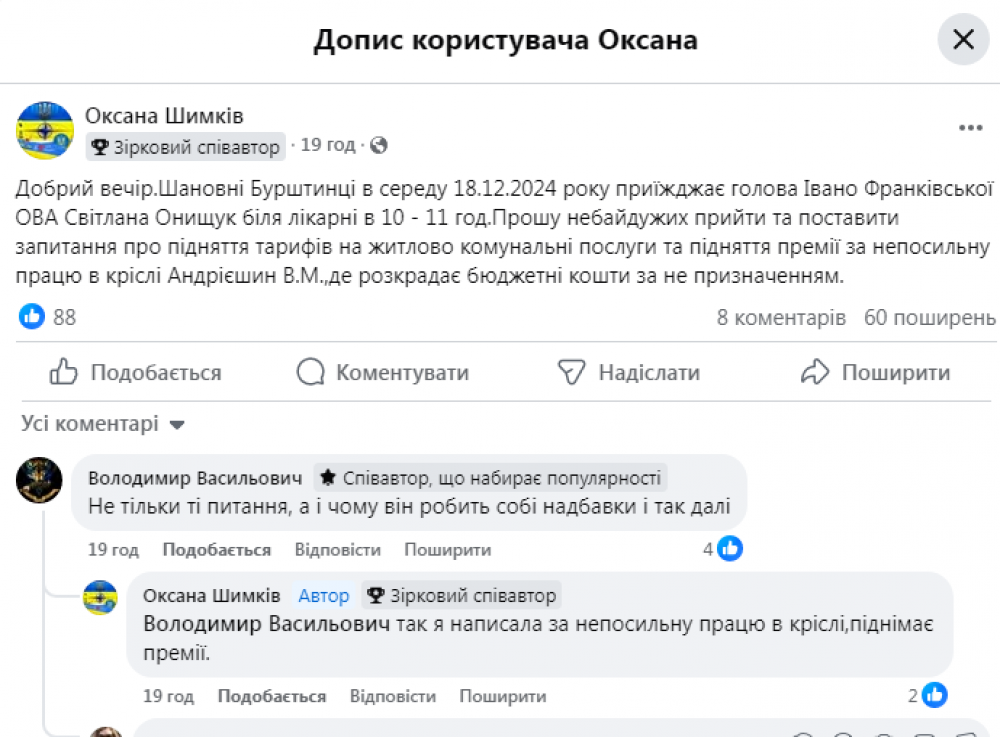Image resolution: width=1000 pixels, height=737 pixels.
Task: Like Володимир Васильович's comment via Подобається
Action: [217, 550]
